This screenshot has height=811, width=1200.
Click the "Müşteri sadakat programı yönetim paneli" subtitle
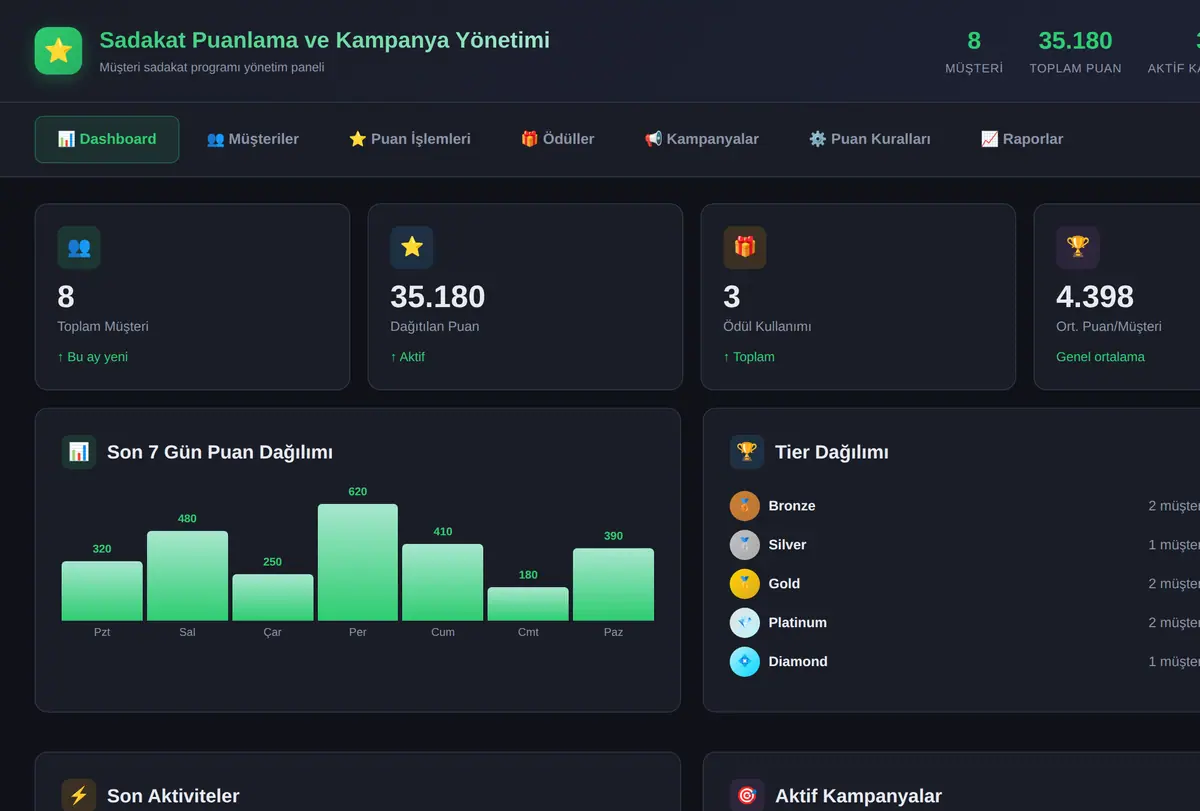tap(212, 67)
